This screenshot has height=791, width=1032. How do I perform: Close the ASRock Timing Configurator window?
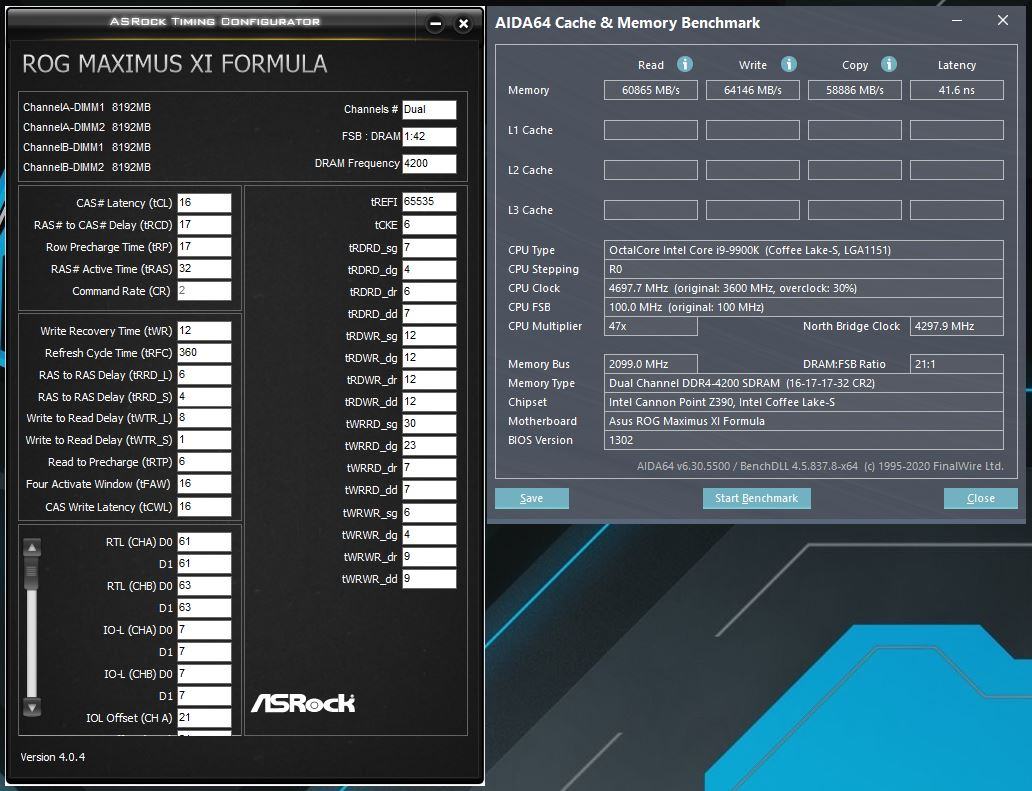click(x=463, y=24)
